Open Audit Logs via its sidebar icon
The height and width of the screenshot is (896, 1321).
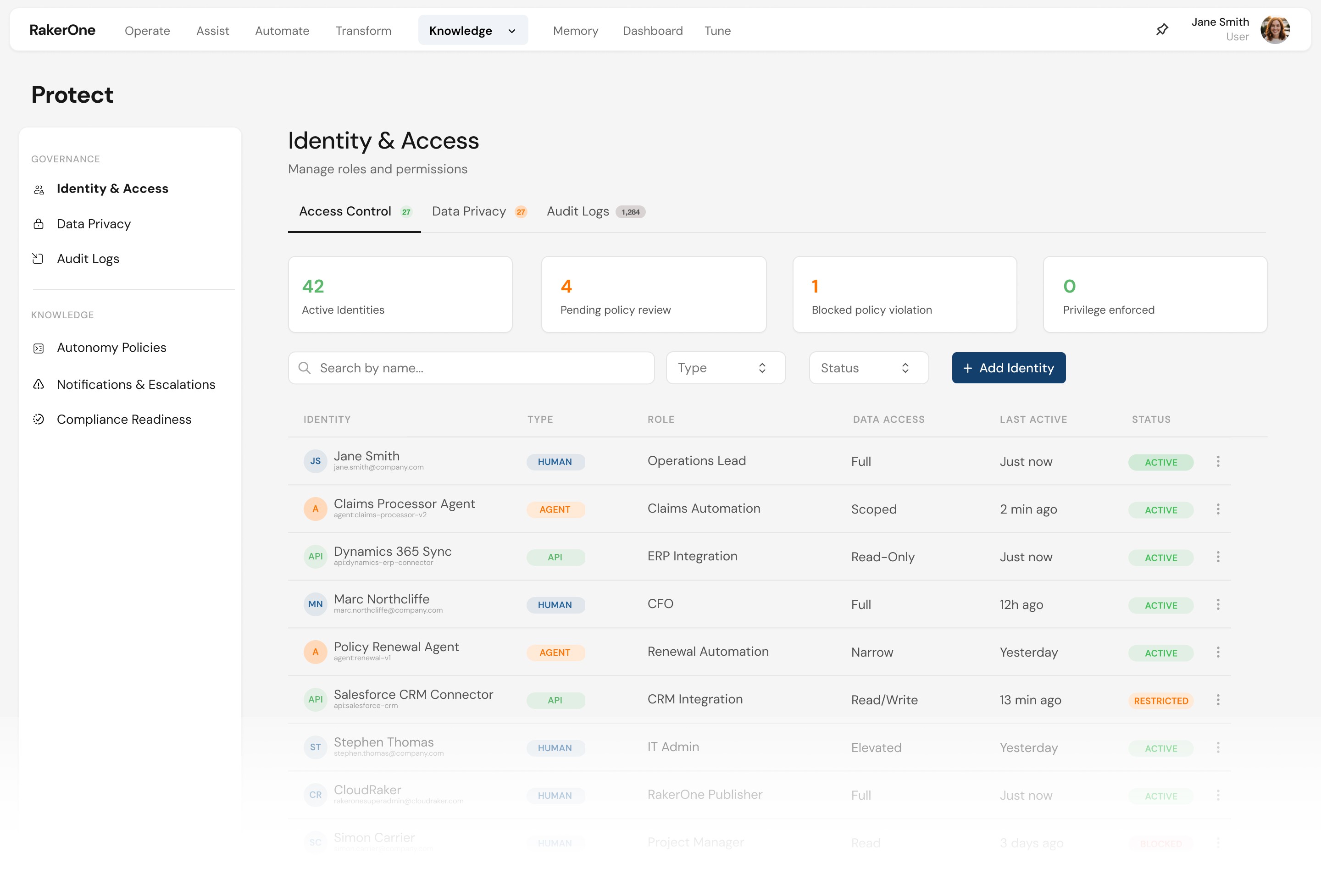(38, 259)
